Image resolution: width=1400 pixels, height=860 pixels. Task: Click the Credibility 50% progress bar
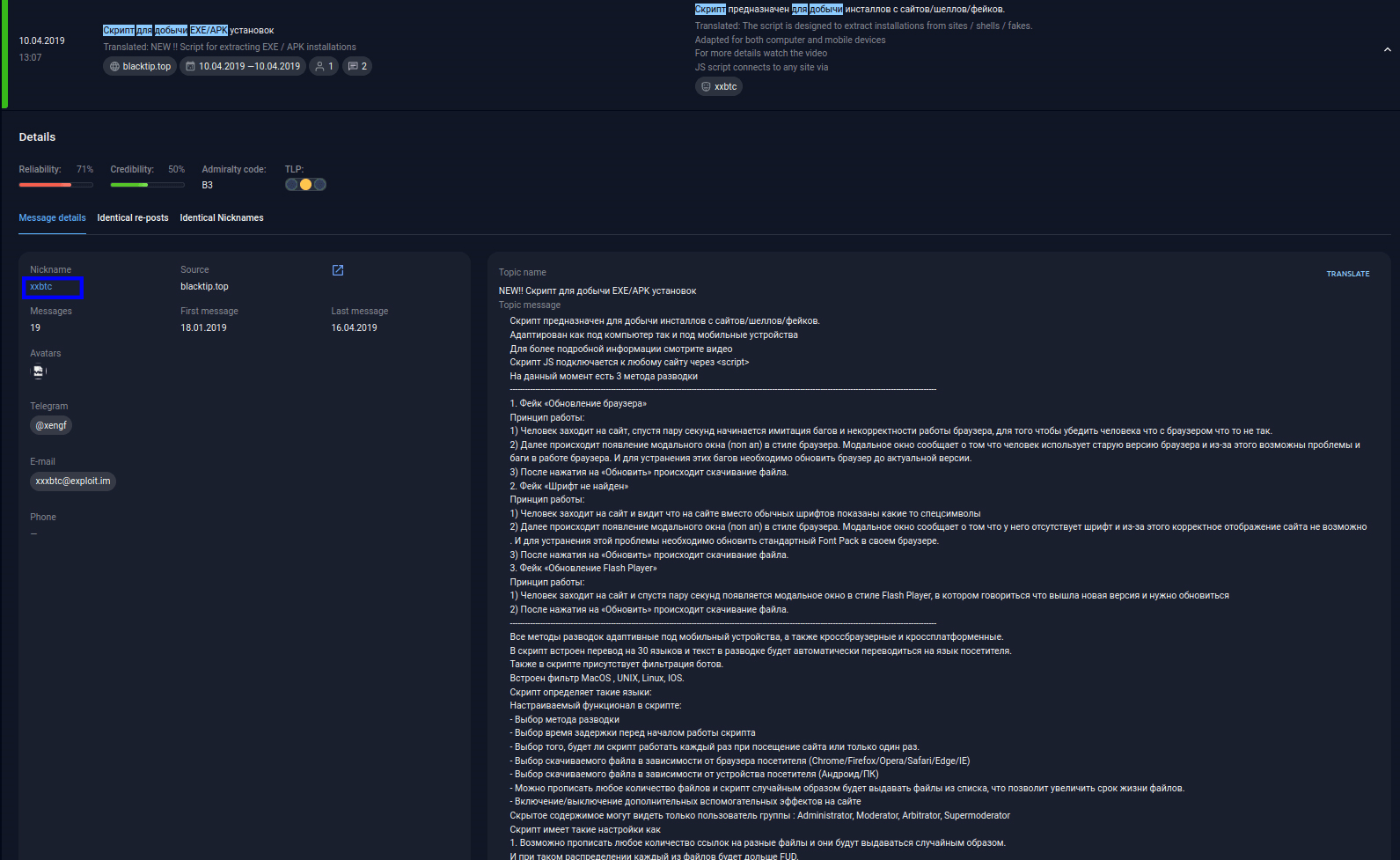tap(148, 185)
